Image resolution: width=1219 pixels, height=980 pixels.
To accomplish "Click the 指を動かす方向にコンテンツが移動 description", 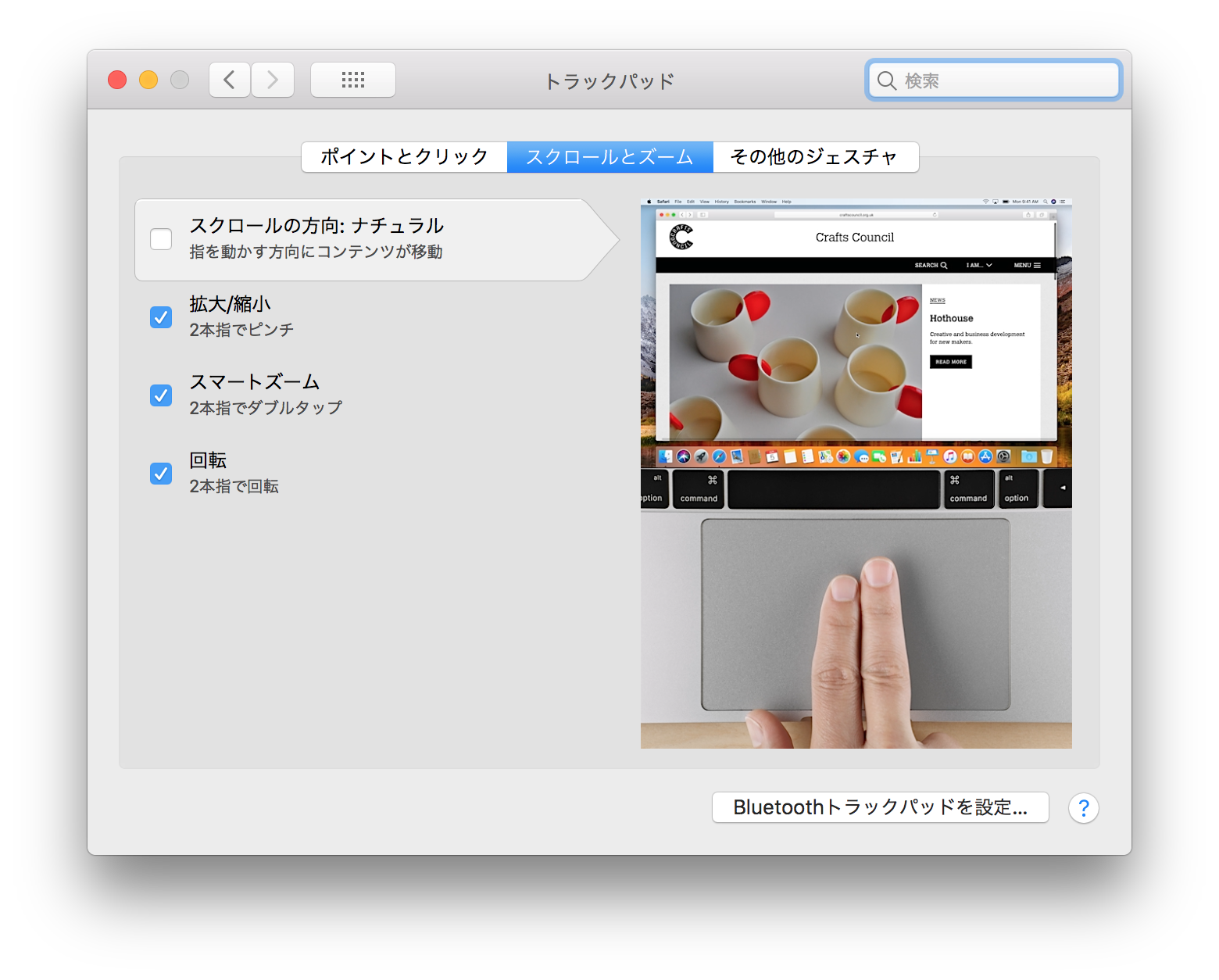I will point(316,252).
